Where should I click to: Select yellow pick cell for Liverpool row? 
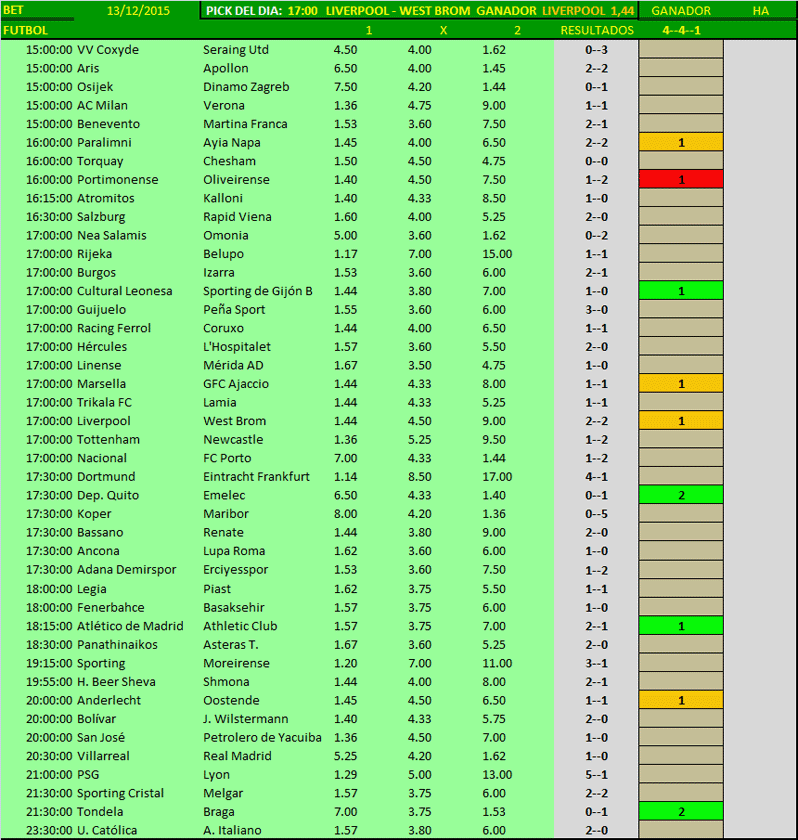pos(681,421)
